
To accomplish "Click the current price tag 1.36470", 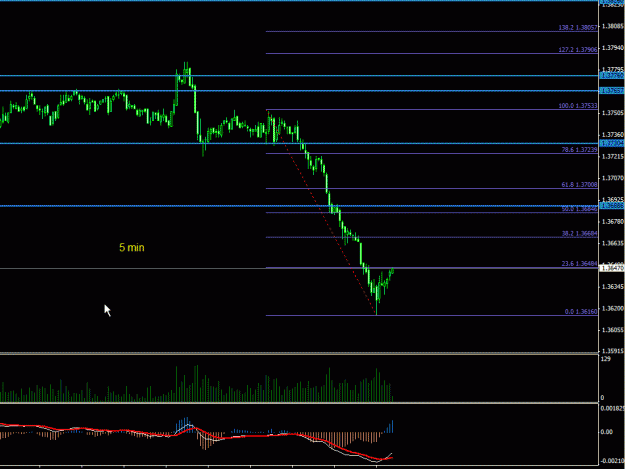I will point(612,269).
